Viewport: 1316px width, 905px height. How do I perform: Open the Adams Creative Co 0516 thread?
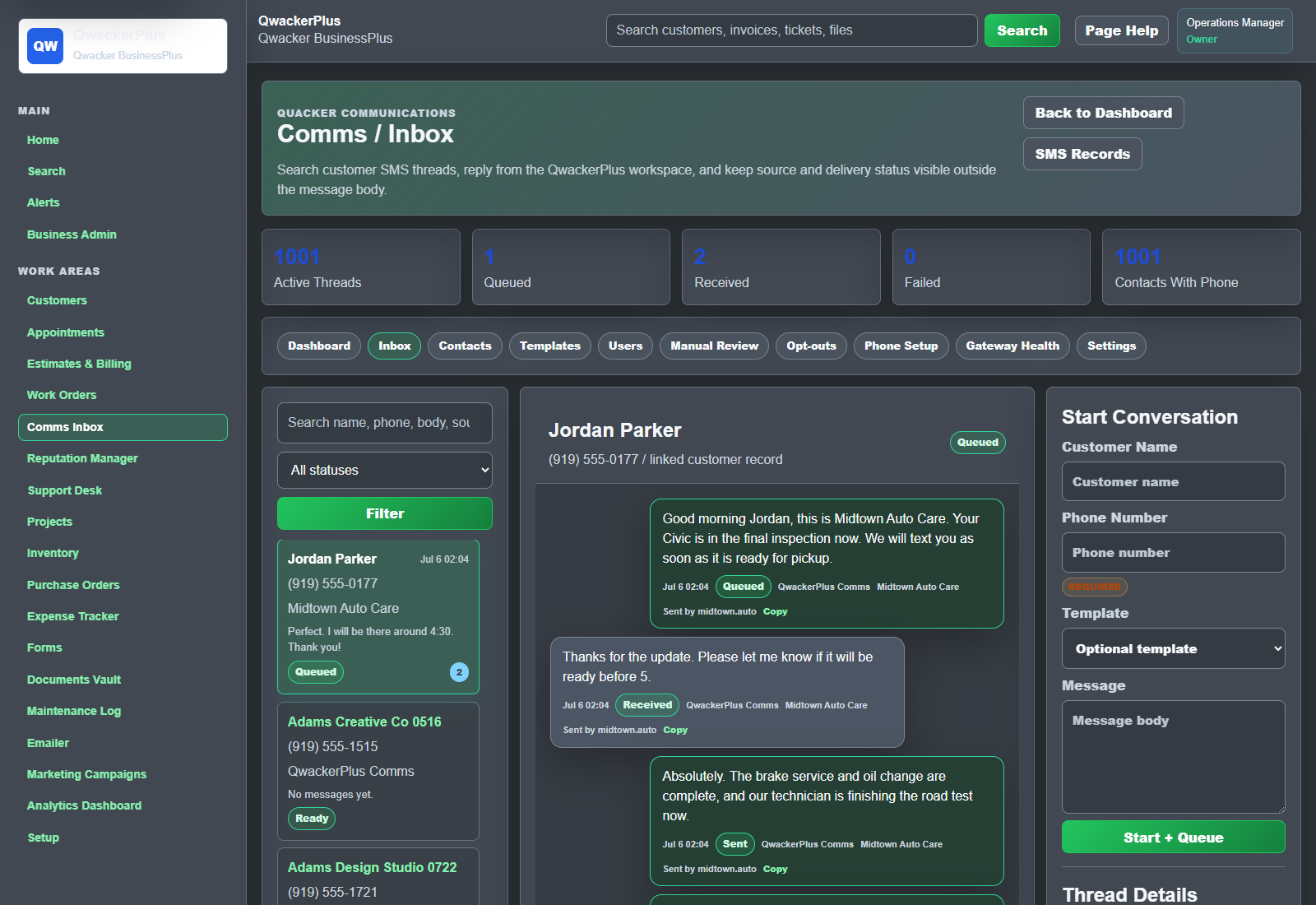point(378,771)
